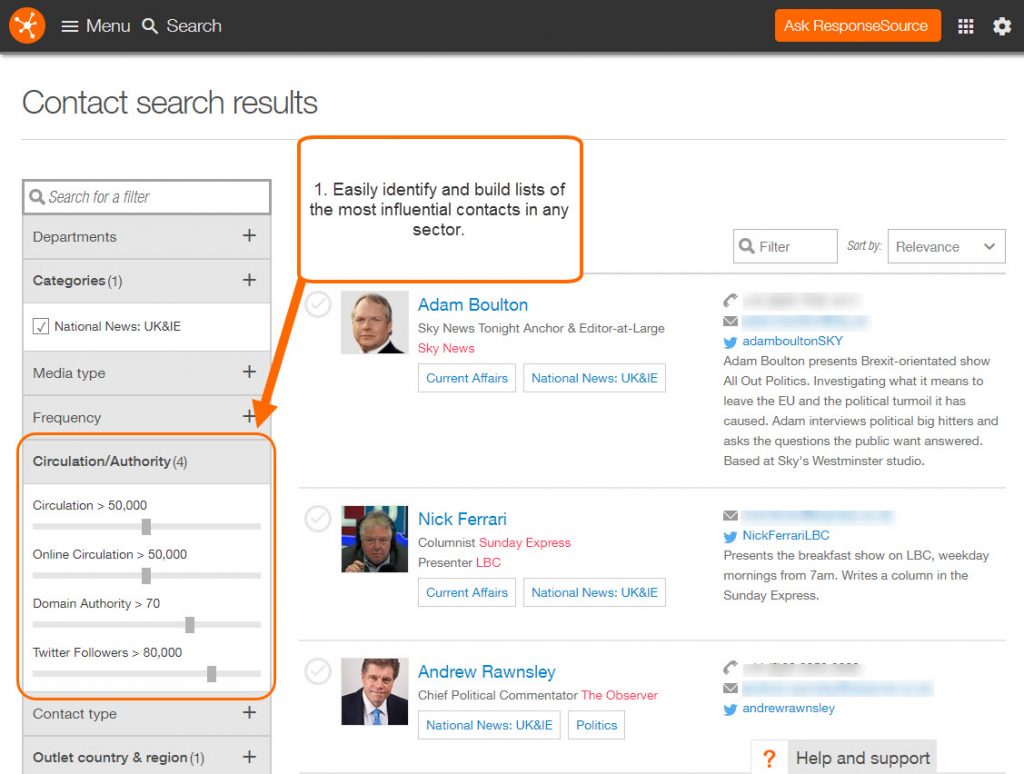Open the Sort by Relevance dropdown
This screenshot has width=1024, height=774.
click(x=946, y=246)
